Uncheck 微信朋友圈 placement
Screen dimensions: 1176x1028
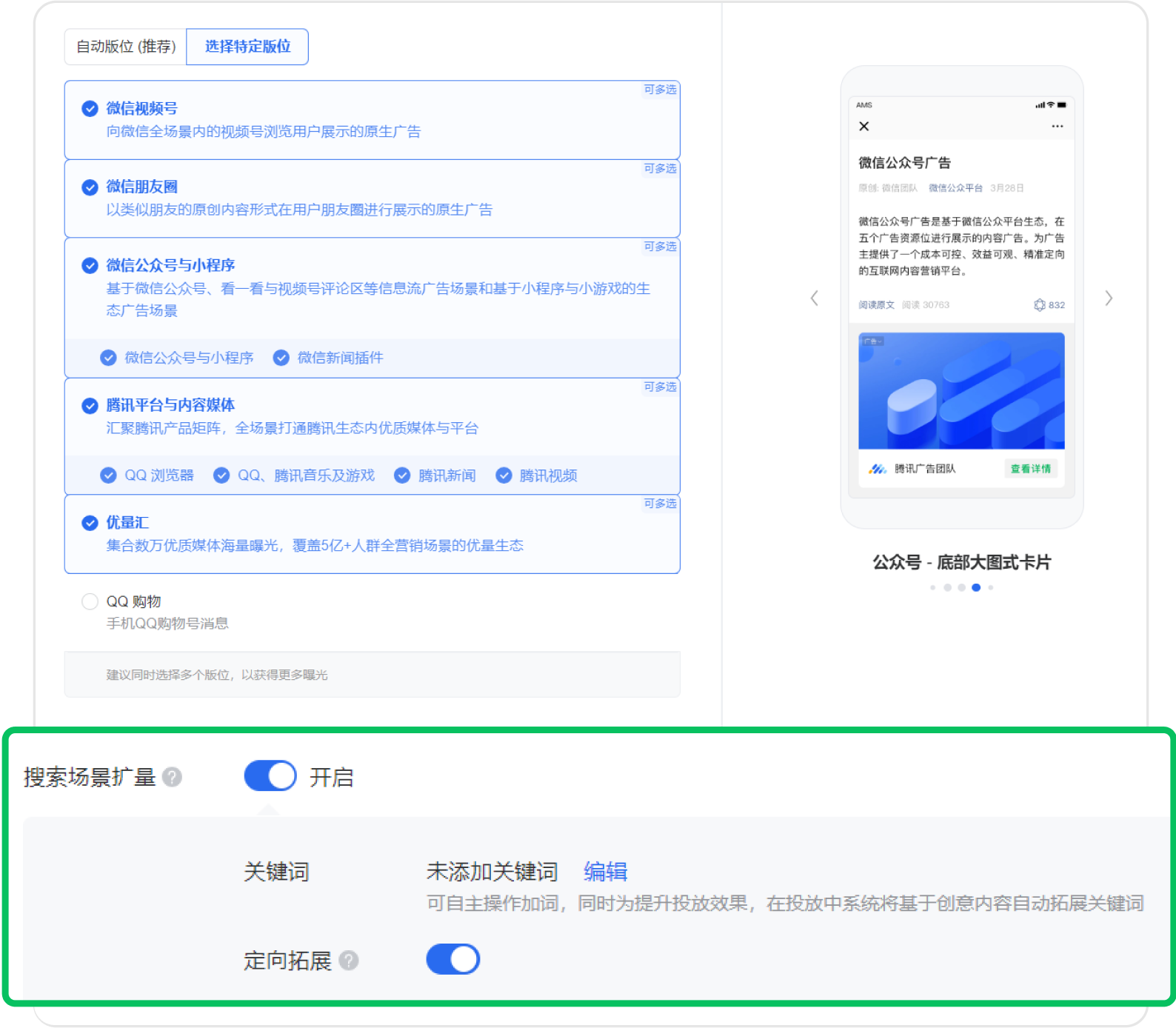[90, 187]
